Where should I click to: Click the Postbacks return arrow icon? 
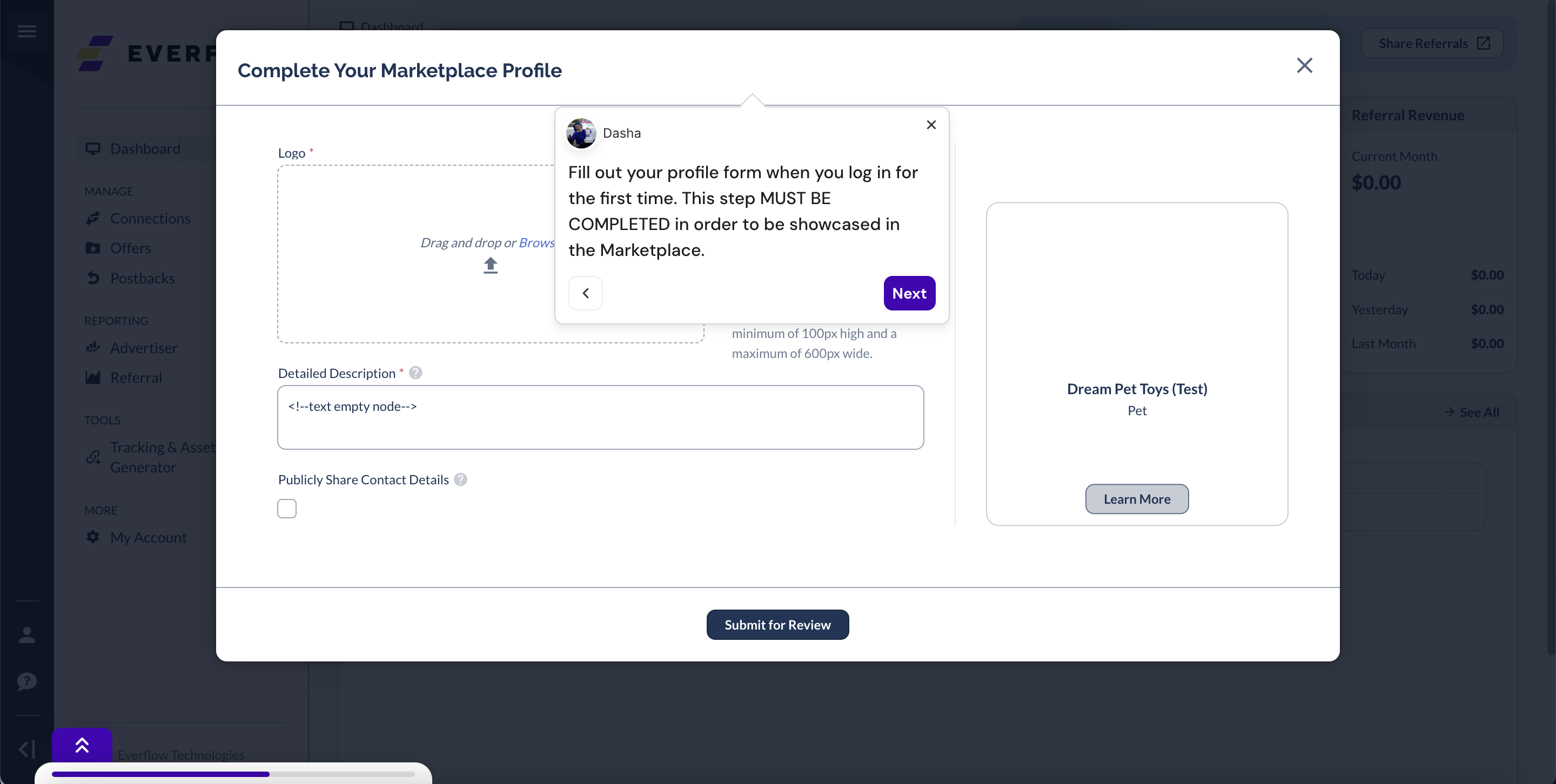(x=92, y=278)
